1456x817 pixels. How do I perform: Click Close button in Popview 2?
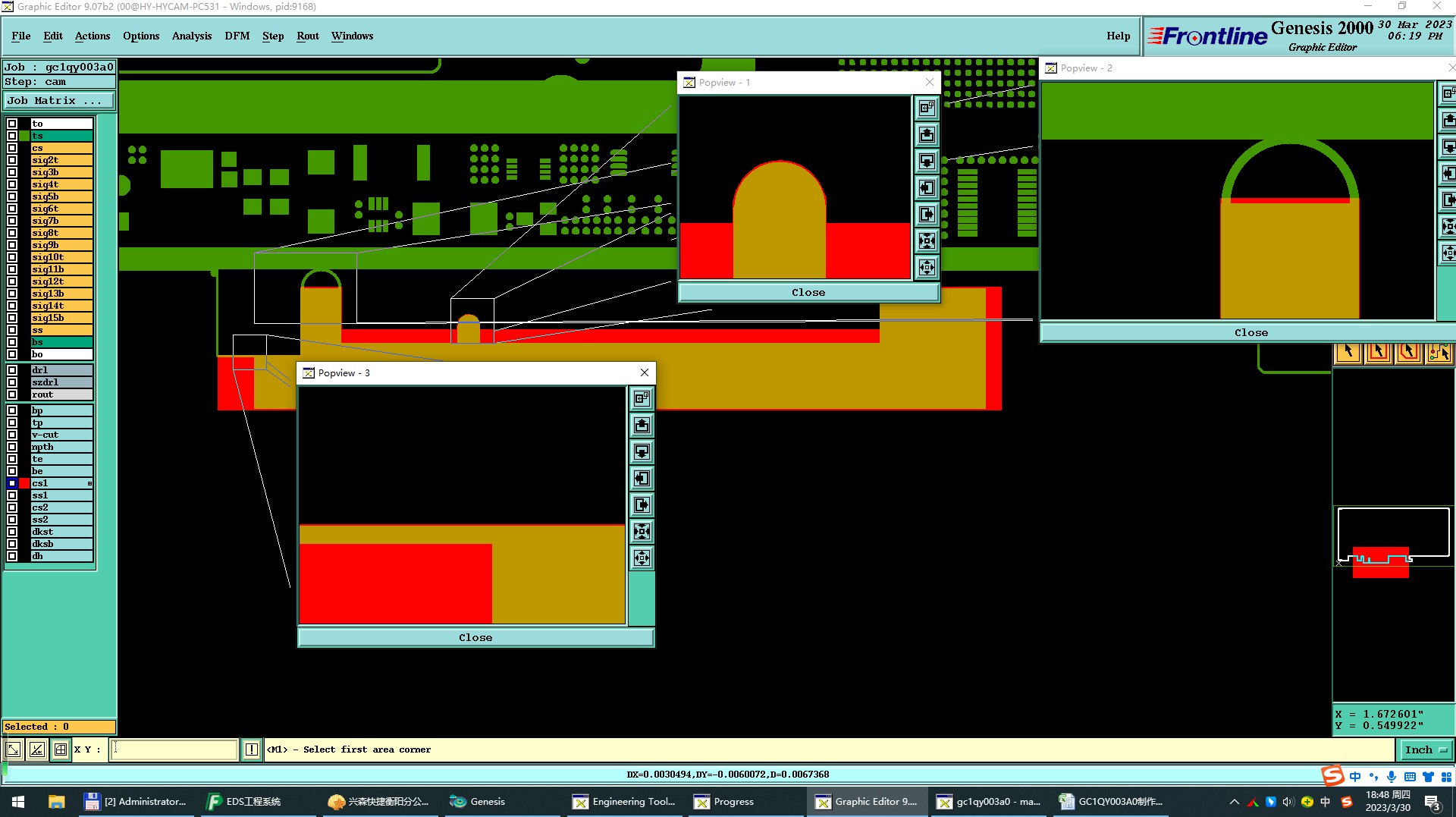(1250, 332)
